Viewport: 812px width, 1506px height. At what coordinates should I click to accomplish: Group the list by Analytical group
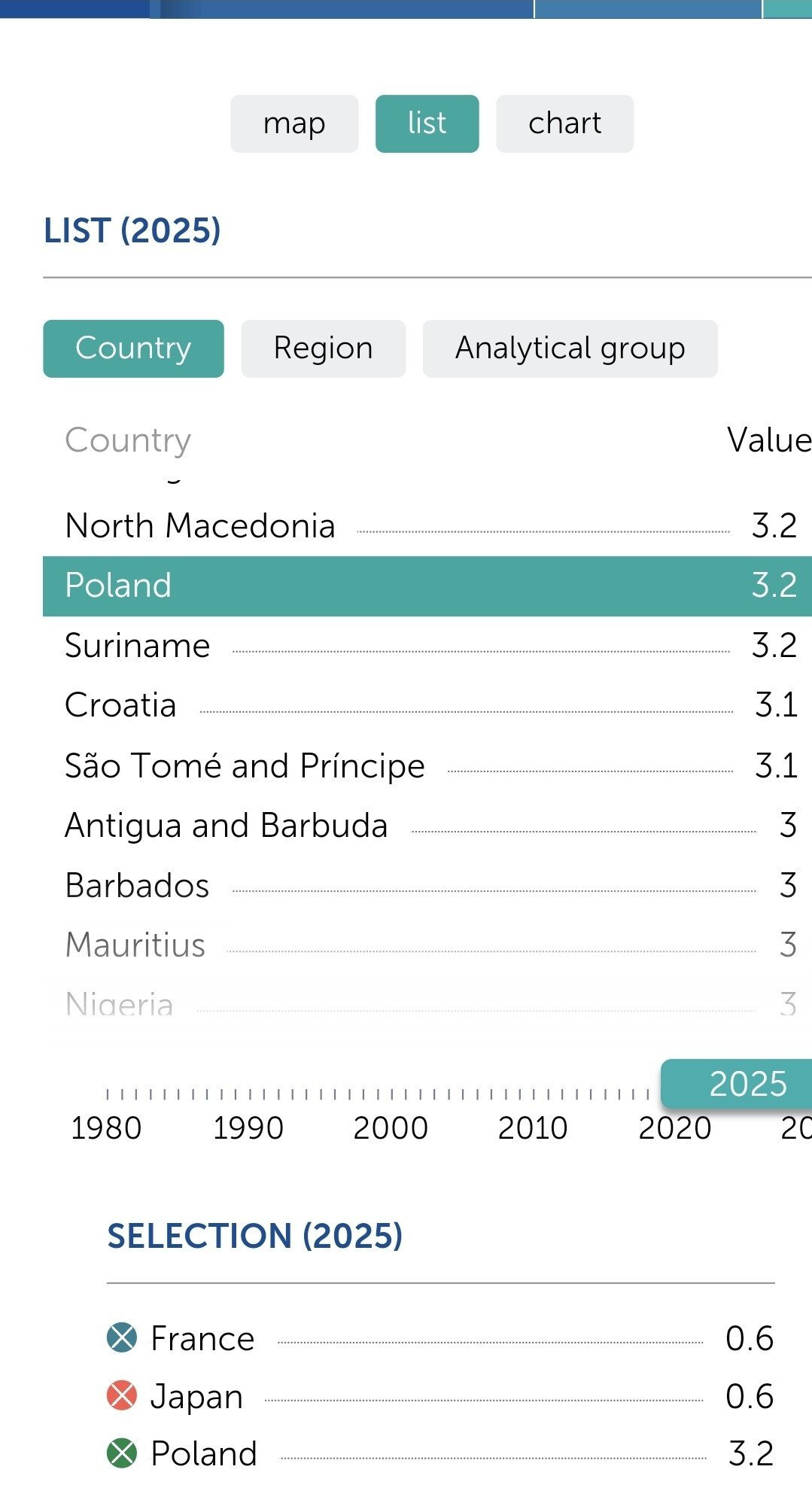(x=570, y=348)
